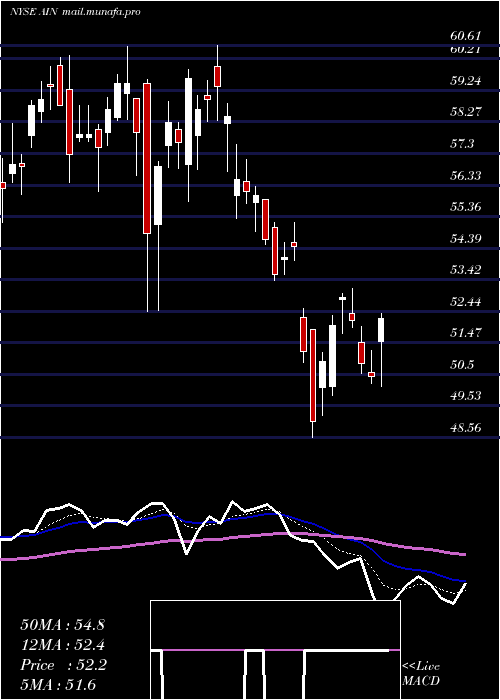The width and height of the screenshot is (500, 700).
Task: Select the 49.53 price level label
Action: coord(466,396)
